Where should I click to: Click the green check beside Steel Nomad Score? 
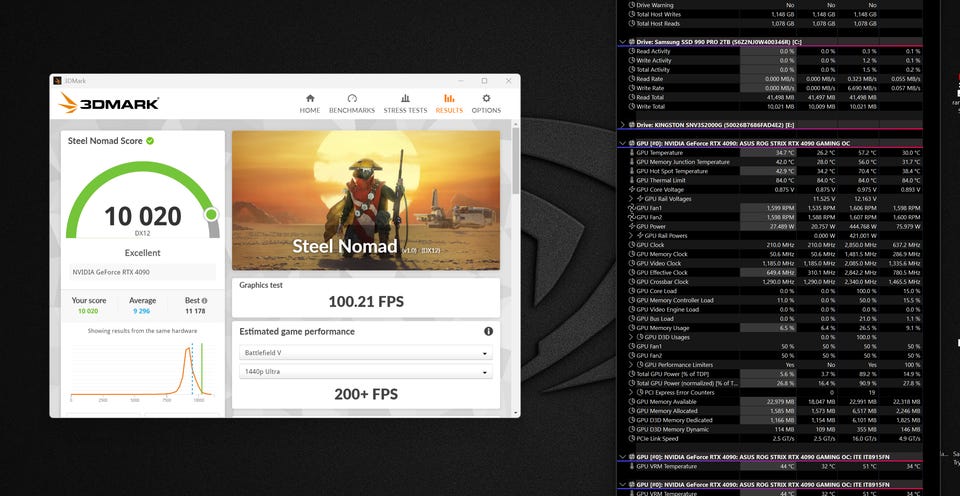pyautogui.click(x=150, y=141)
